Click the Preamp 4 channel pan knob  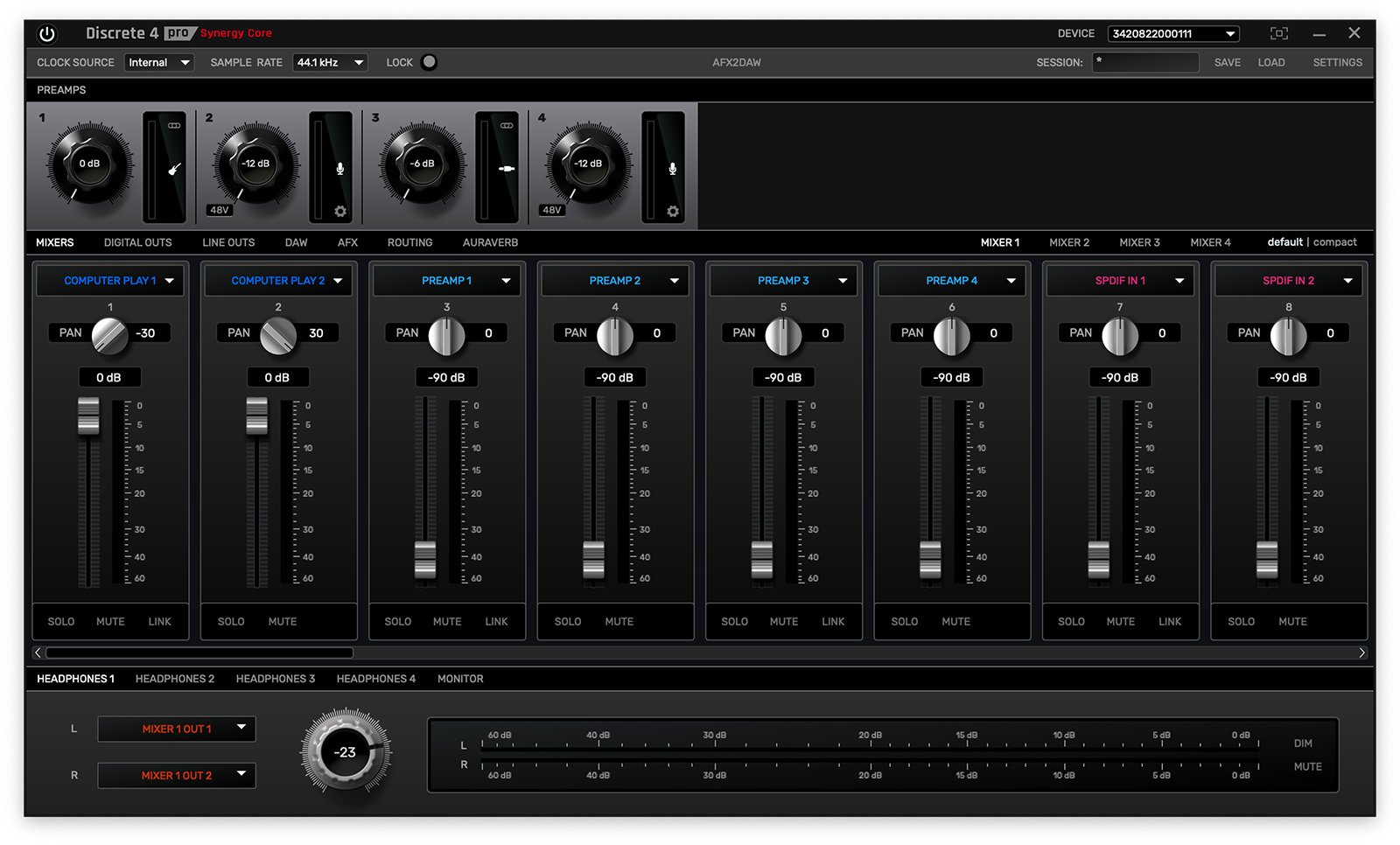951,336
